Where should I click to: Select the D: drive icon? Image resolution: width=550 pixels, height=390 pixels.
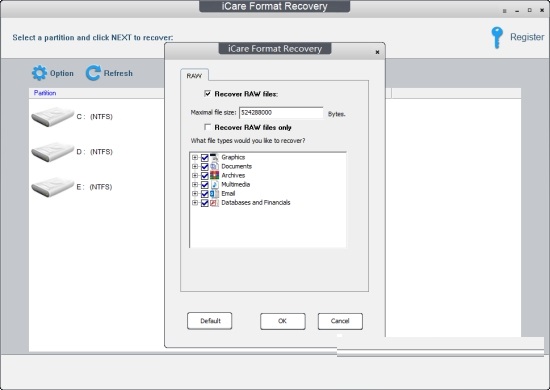coord(53,152)
